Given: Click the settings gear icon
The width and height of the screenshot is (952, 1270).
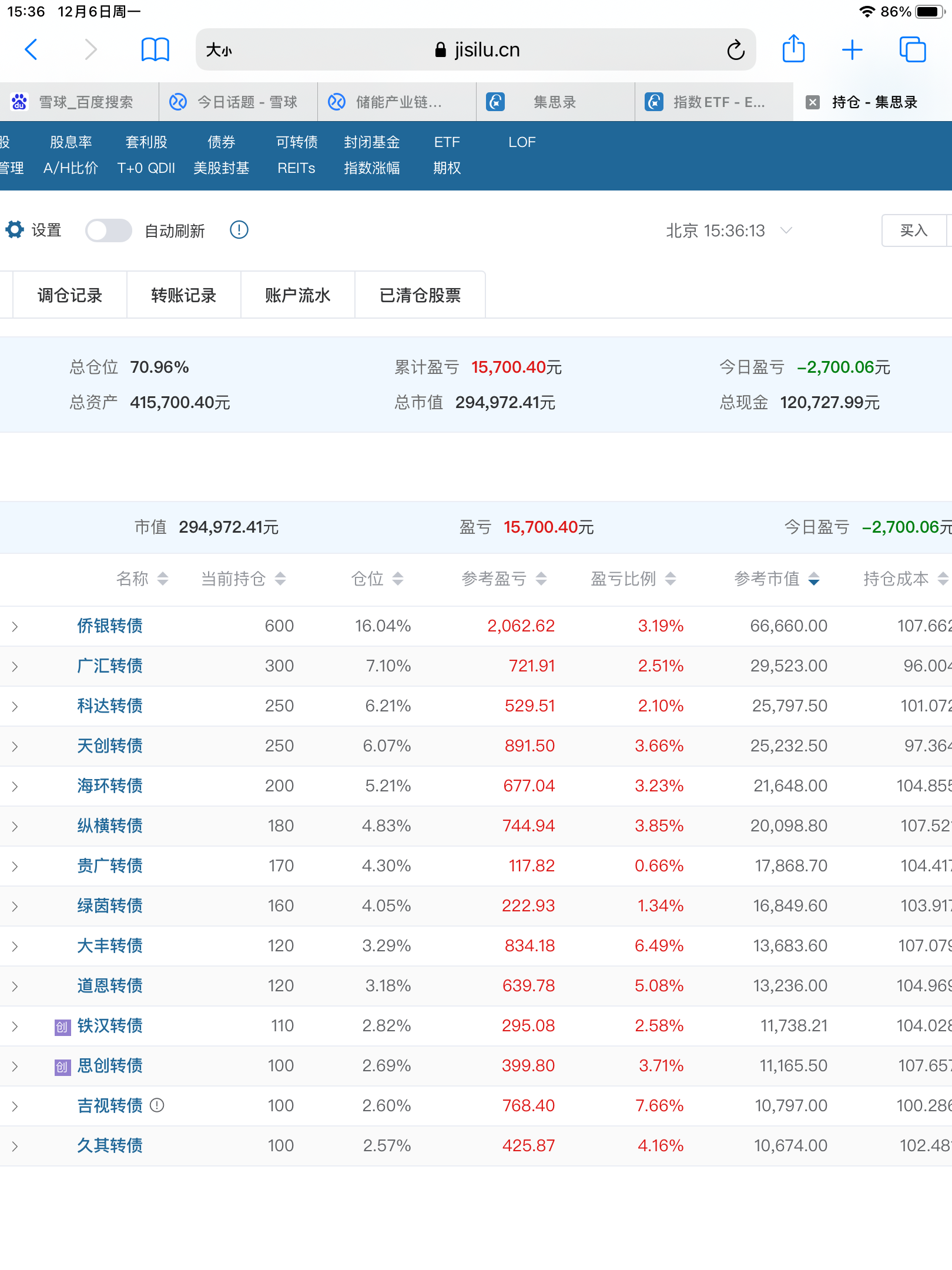Looking at the screenshot, I should (15, 230).
